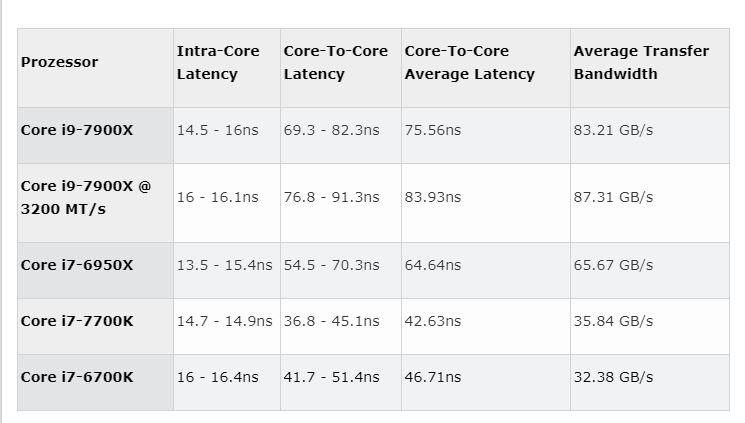Select the Average Transfer Bandwidth header
The image size is (745, 423).
[x=650, y=68]
